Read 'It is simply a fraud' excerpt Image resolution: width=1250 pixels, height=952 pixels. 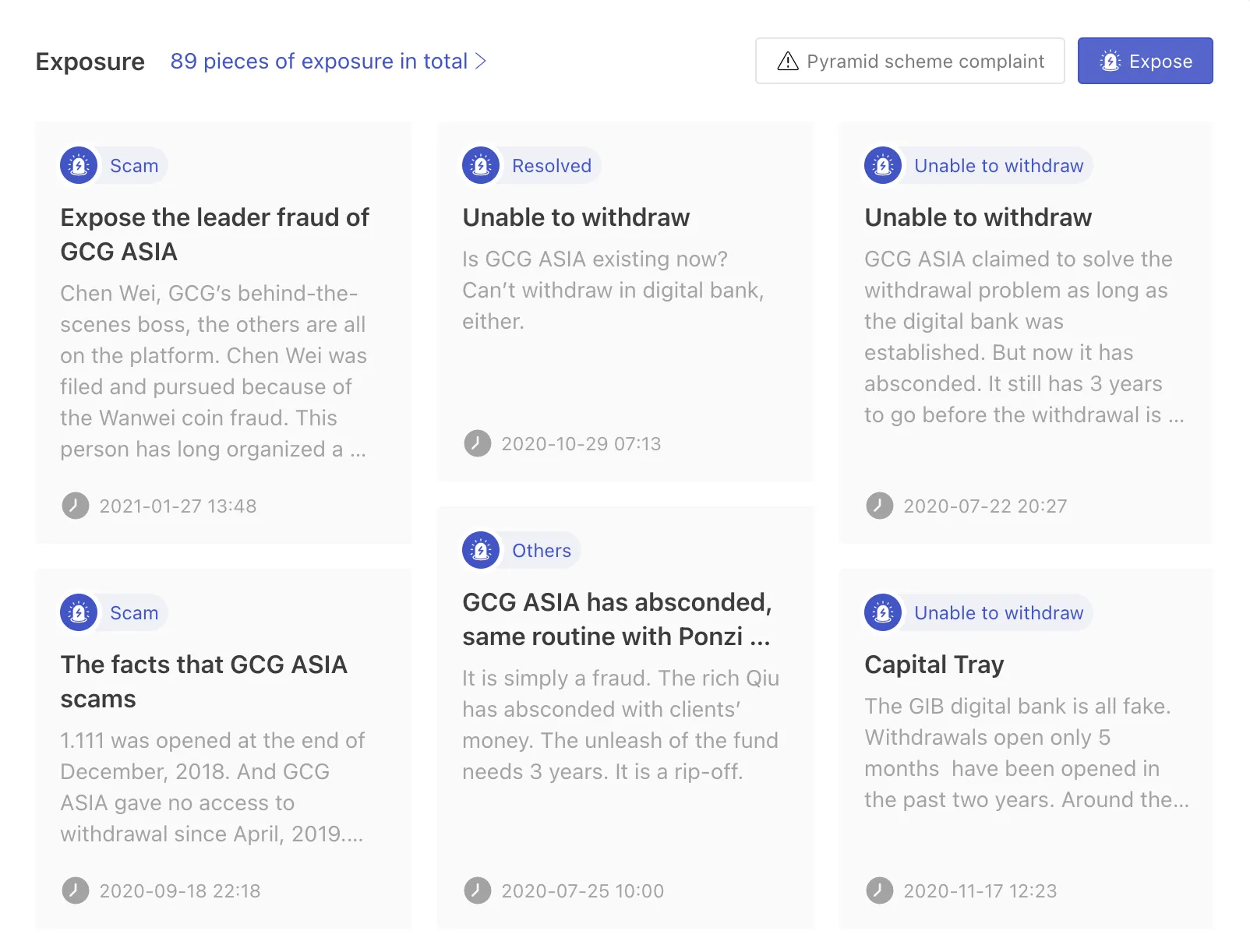621,725
